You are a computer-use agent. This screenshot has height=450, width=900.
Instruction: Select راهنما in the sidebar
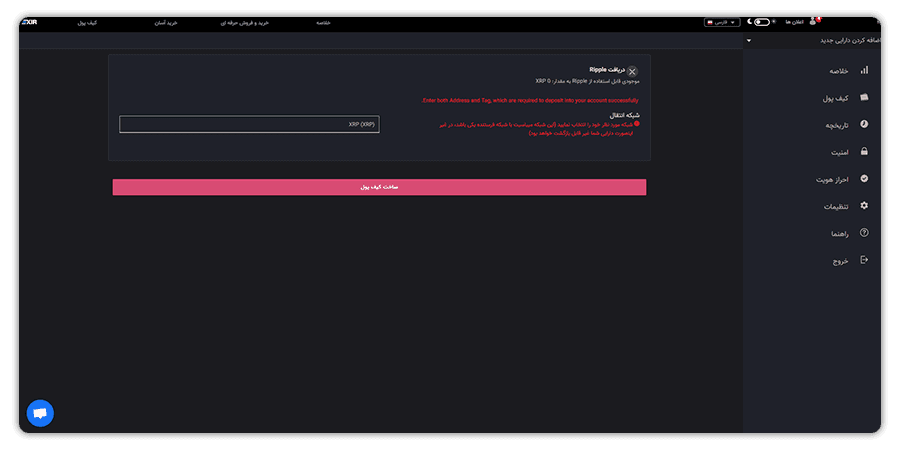pos(840,234)
